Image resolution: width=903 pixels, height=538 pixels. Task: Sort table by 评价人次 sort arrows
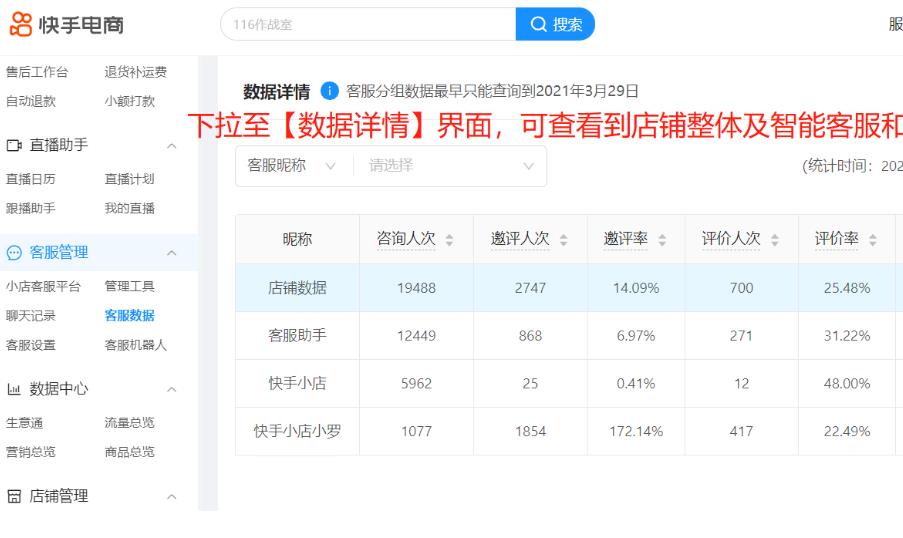775,240
